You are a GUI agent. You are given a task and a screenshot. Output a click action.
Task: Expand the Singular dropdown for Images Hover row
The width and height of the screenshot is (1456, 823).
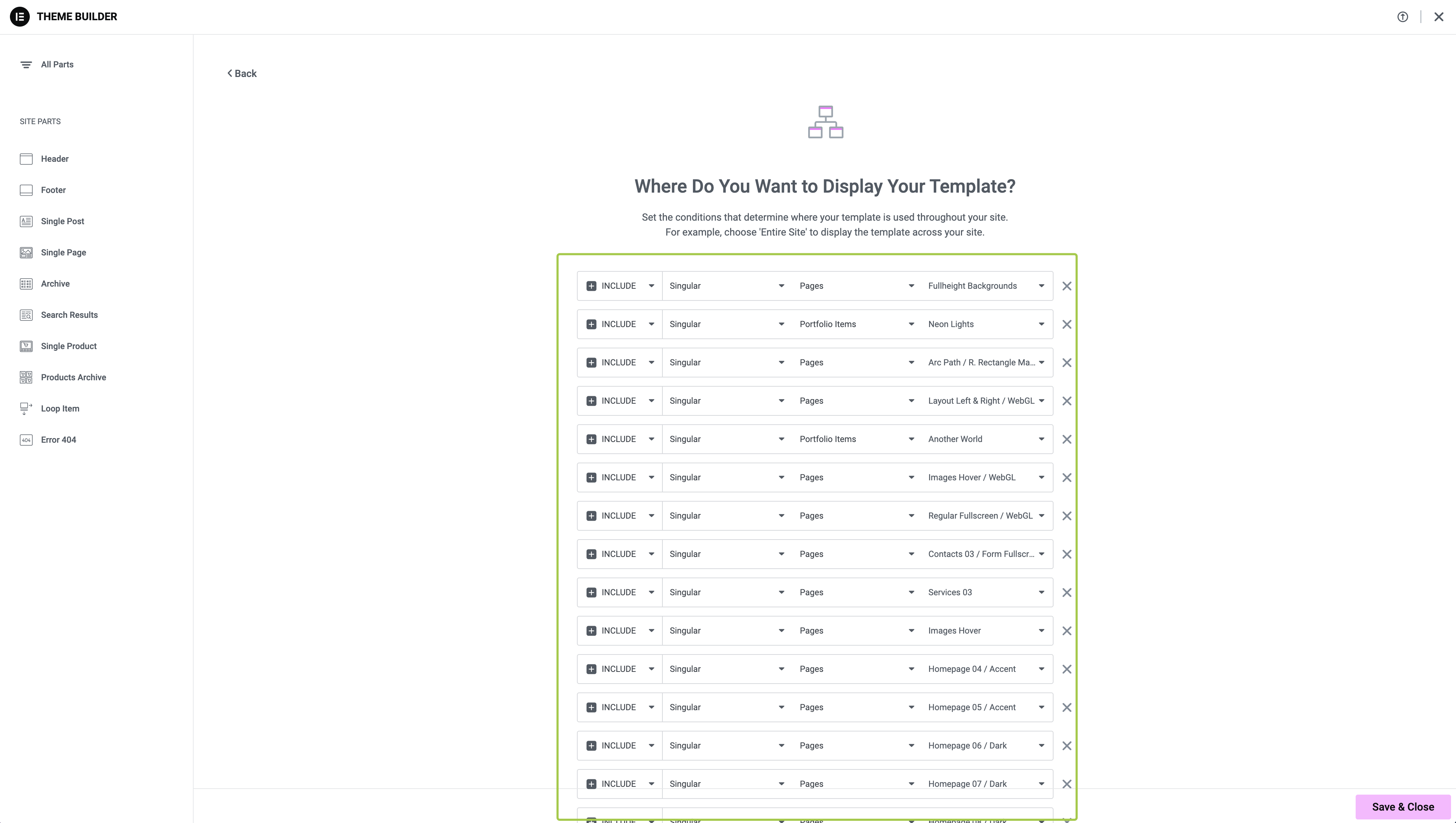tap(726, 631)
